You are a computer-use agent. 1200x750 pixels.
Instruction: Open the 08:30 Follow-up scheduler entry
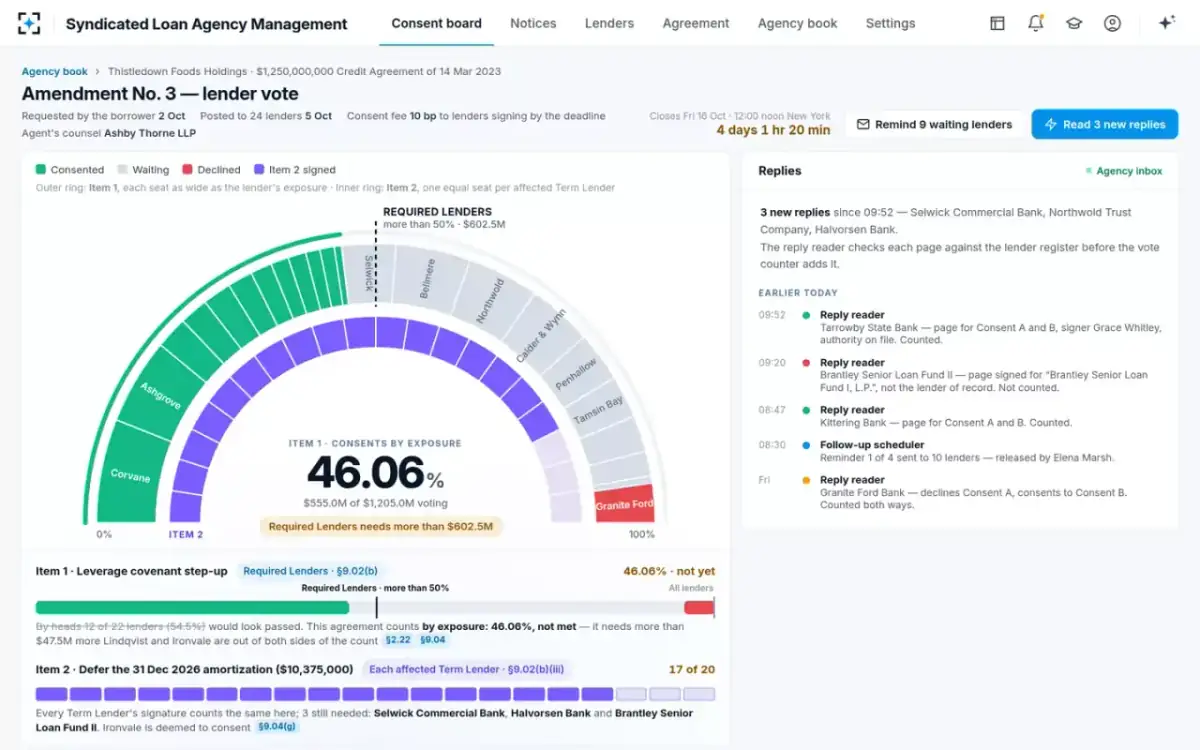[958, 451]
